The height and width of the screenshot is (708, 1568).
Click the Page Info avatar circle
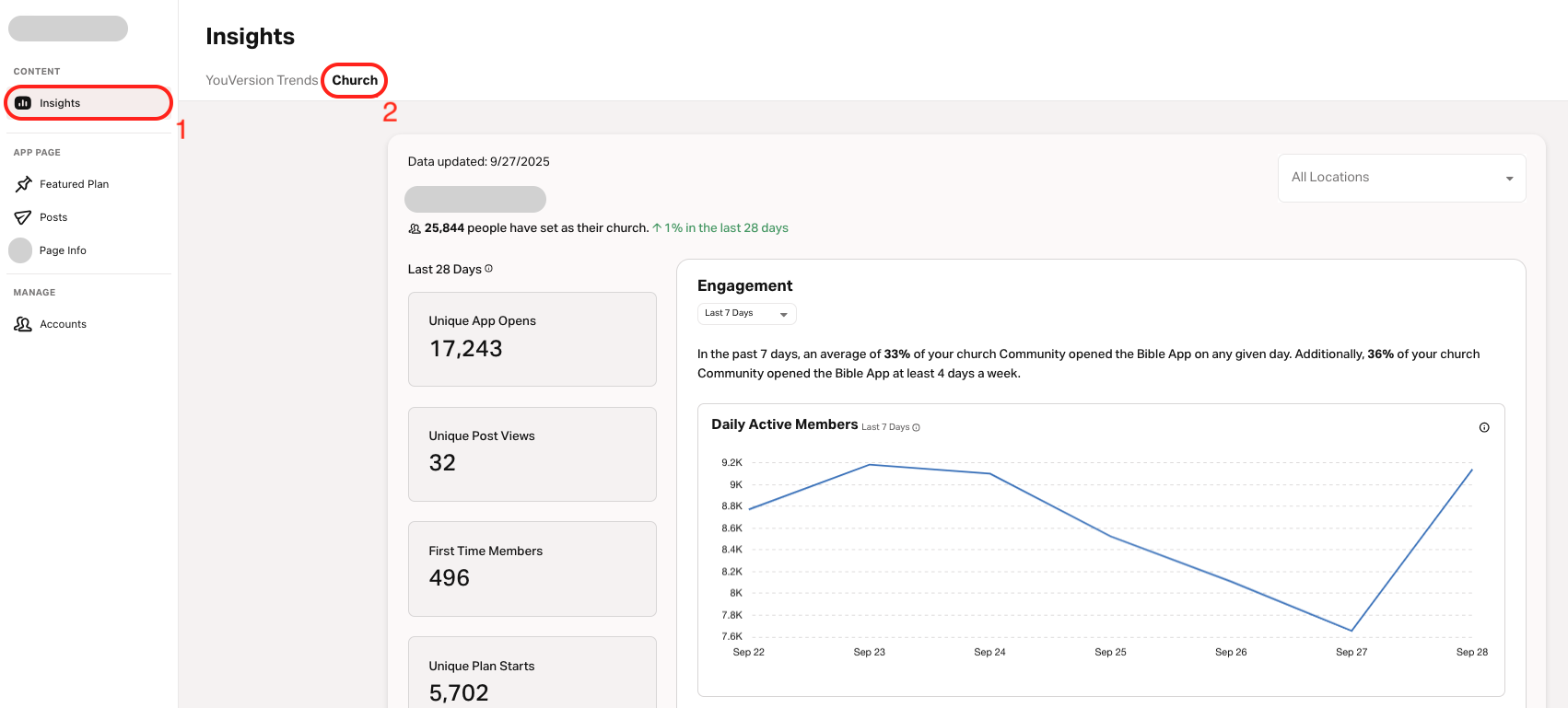click(x=20, y=250)
